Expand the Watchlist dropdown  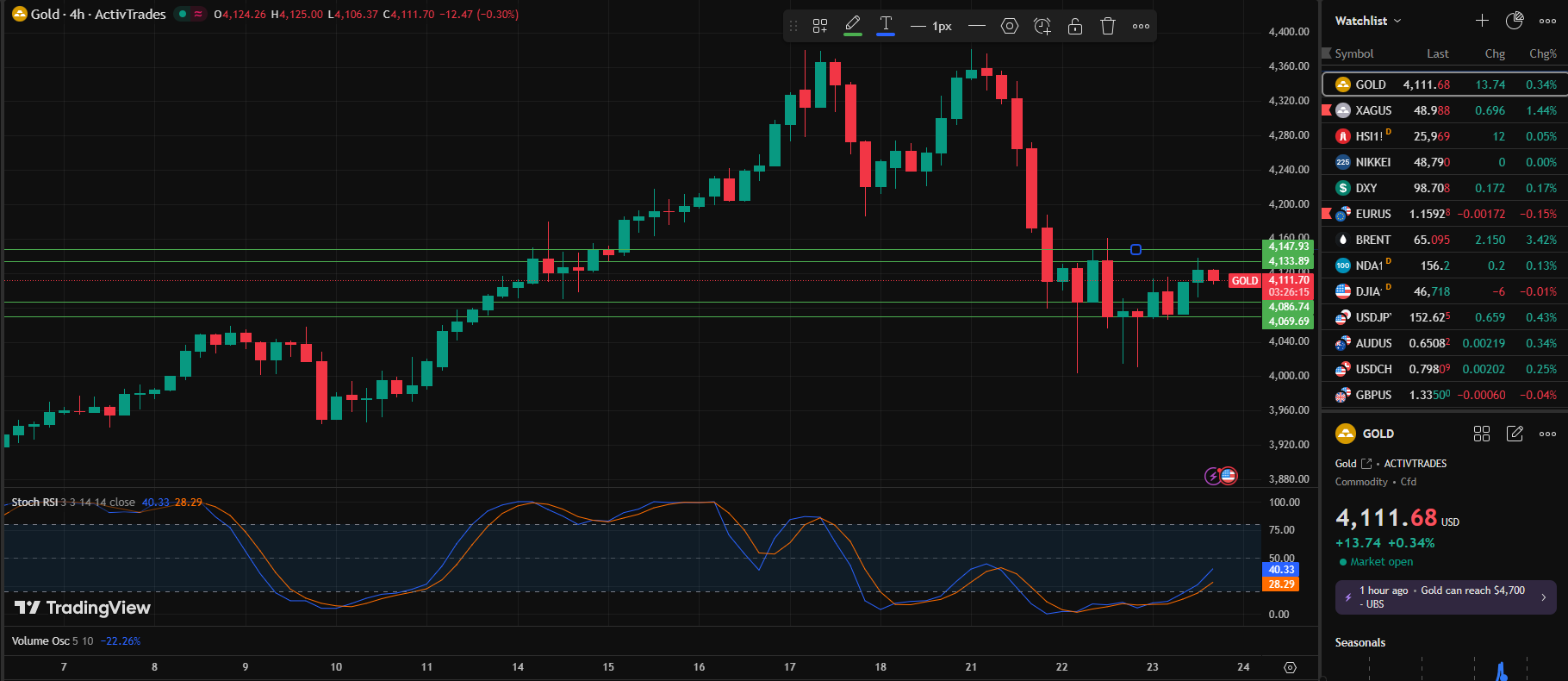(x=1368, y=21)
